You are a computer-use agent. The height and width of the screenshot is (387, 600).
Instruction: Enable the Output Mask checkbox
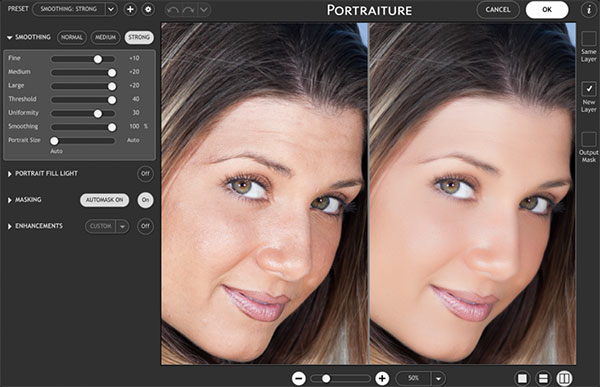click(x=589, y=139)
